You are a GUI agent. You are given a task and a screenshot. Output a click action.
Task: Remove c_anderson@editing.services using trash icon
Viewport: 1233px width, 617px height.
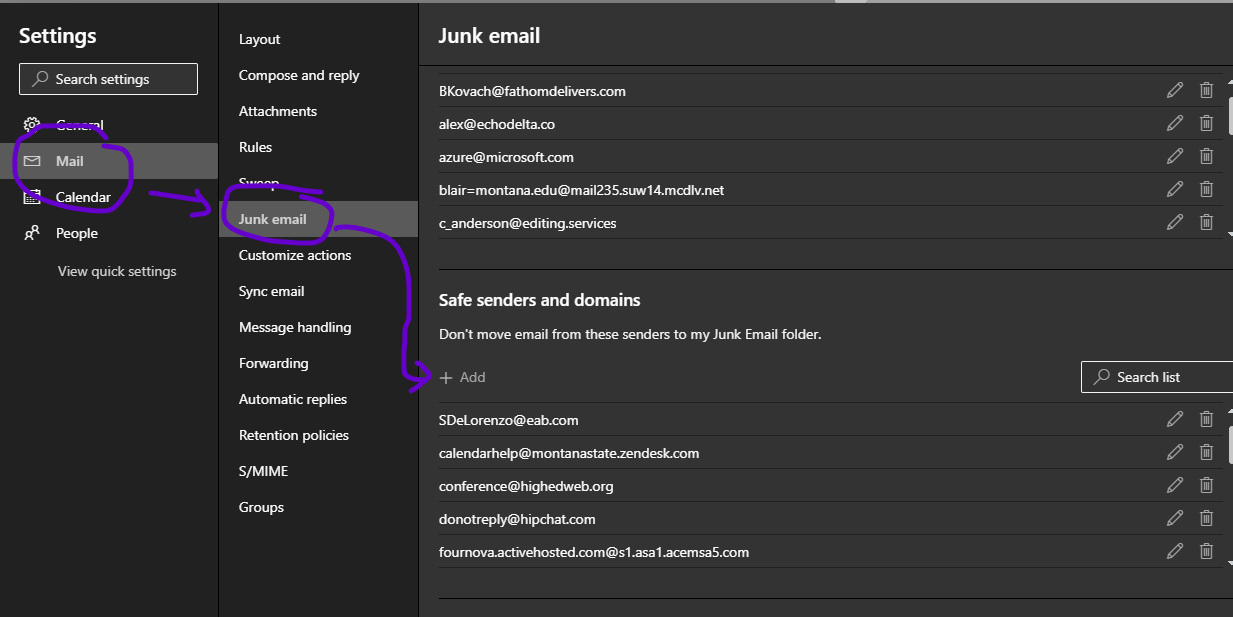(1206, 223)
